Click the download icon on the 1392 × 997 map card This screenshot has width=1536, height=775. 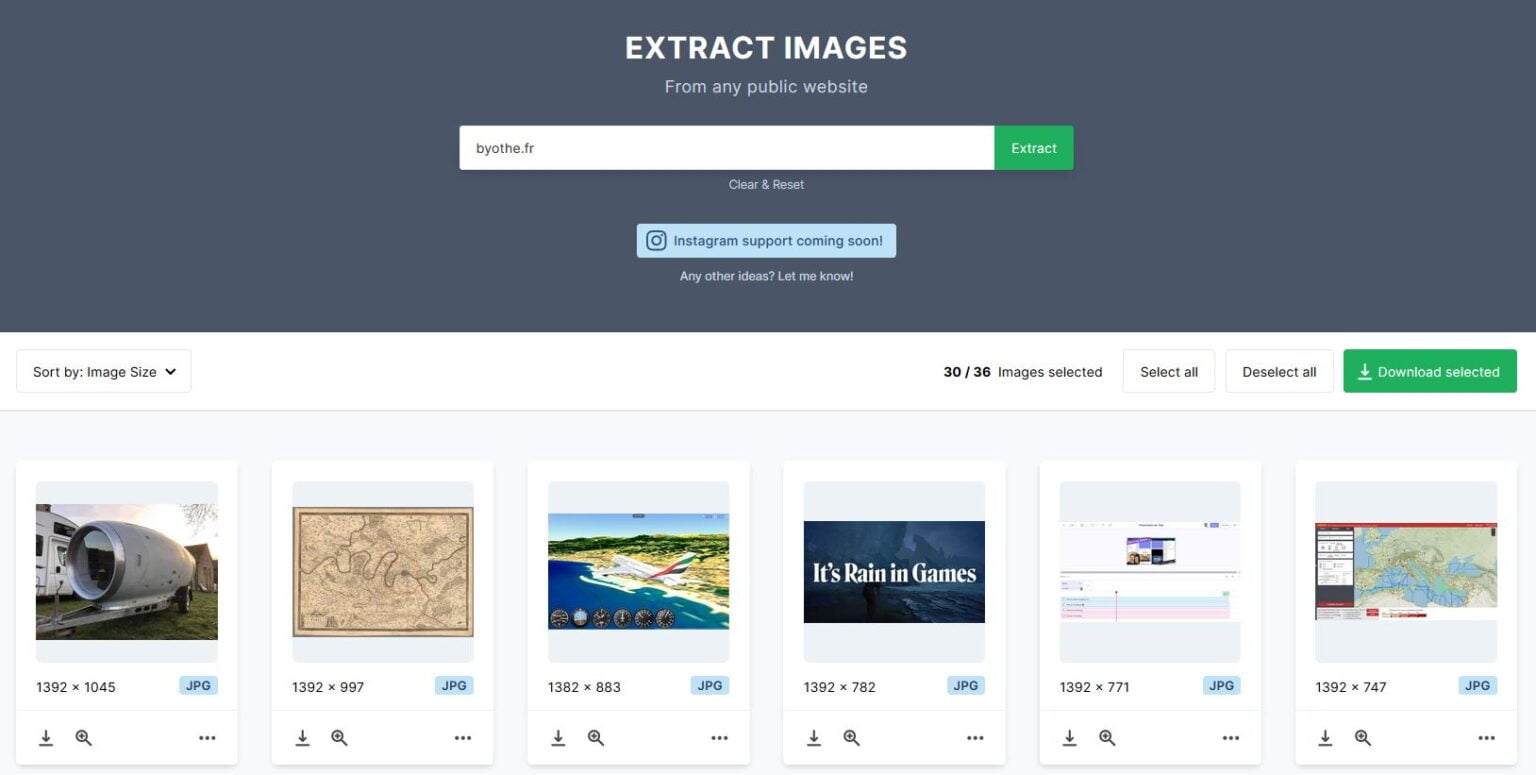302,737
